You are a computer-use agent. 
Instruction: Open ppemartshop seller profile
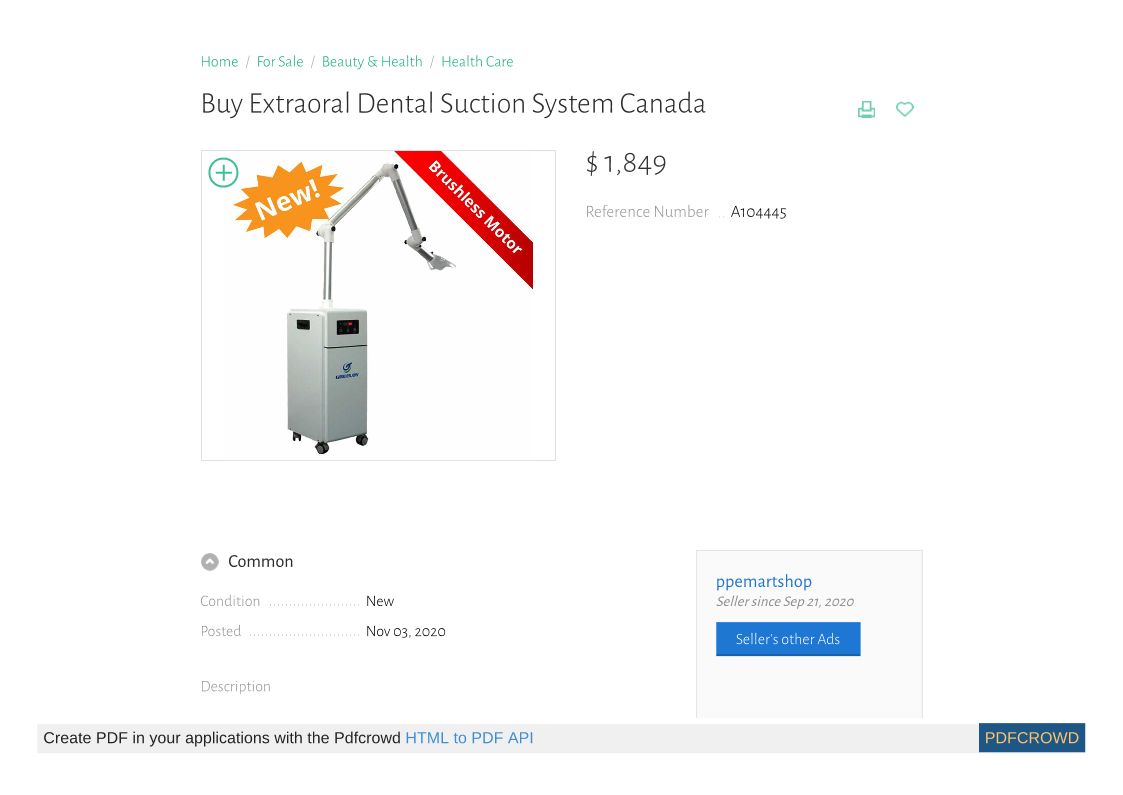[x=764, y=581]
